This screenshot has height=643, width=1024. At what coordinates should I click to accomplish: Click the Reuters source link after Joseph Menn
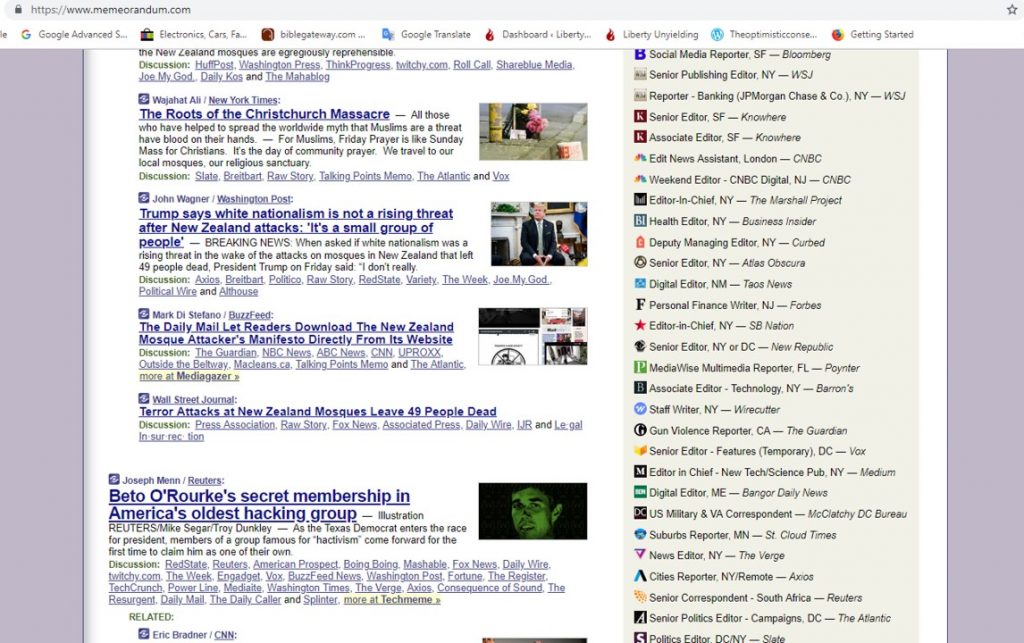coord(204,481)
